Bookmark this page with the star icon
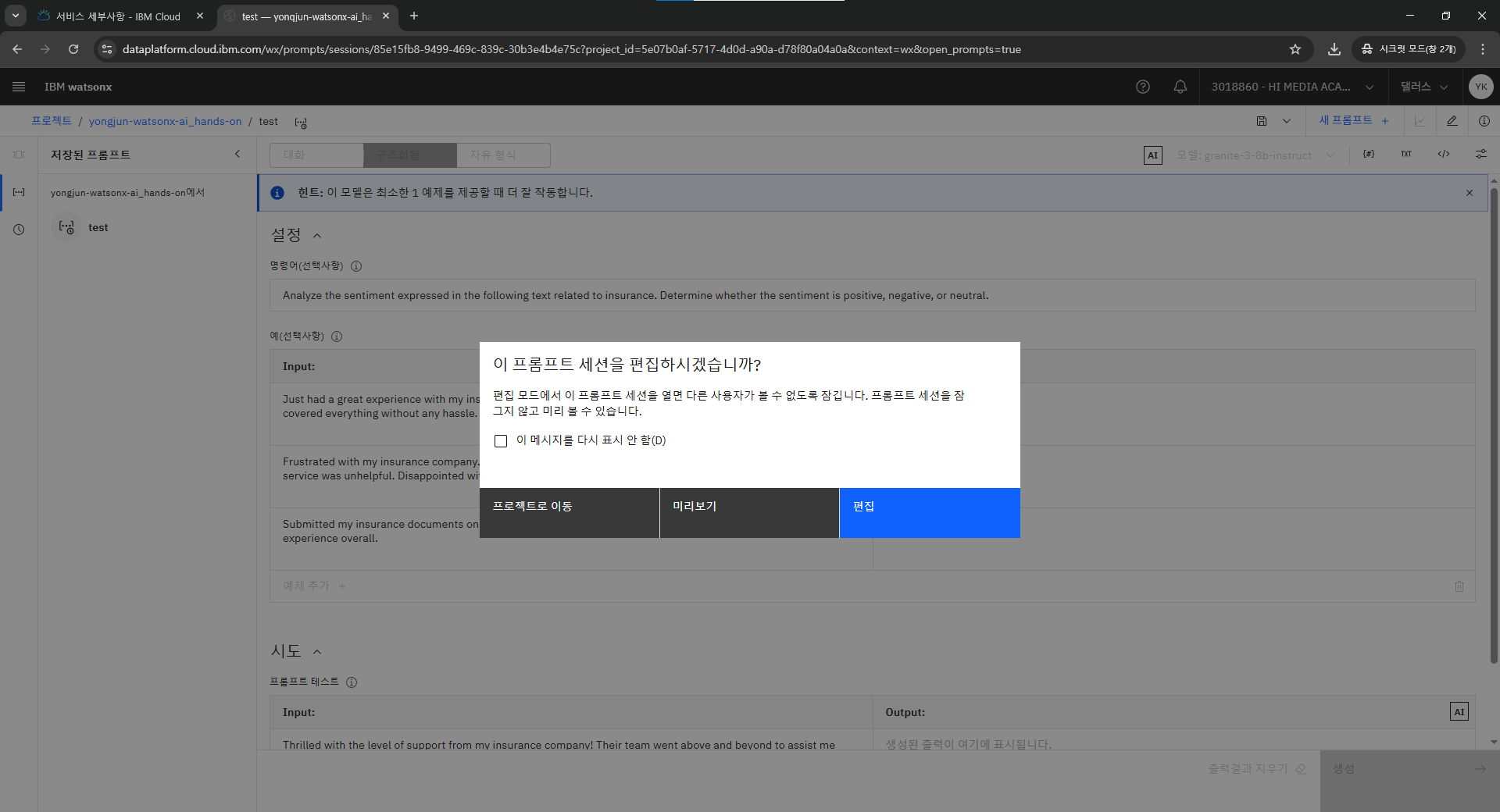The width and height of the screenshot is (1500, 812). click(x=1295, y=49)
